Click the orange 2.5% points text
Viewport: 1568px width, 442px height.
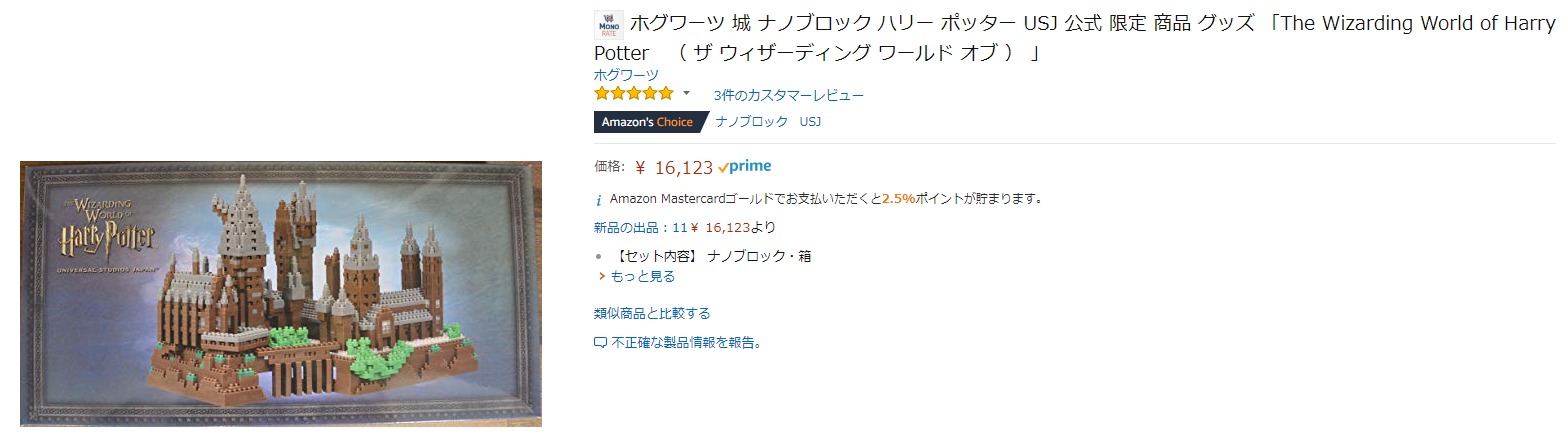click(898, 198)
